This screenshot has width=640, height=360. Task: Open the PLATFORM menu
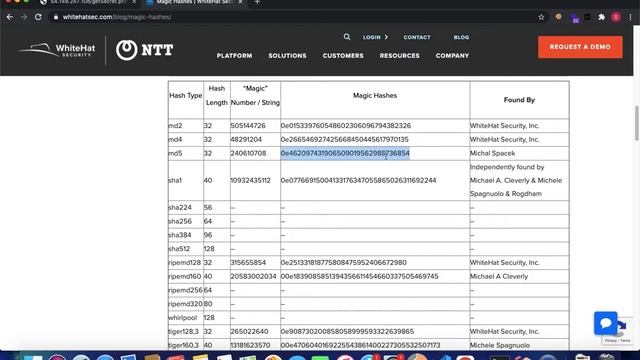pyautogui.click(x=234, y=56)
